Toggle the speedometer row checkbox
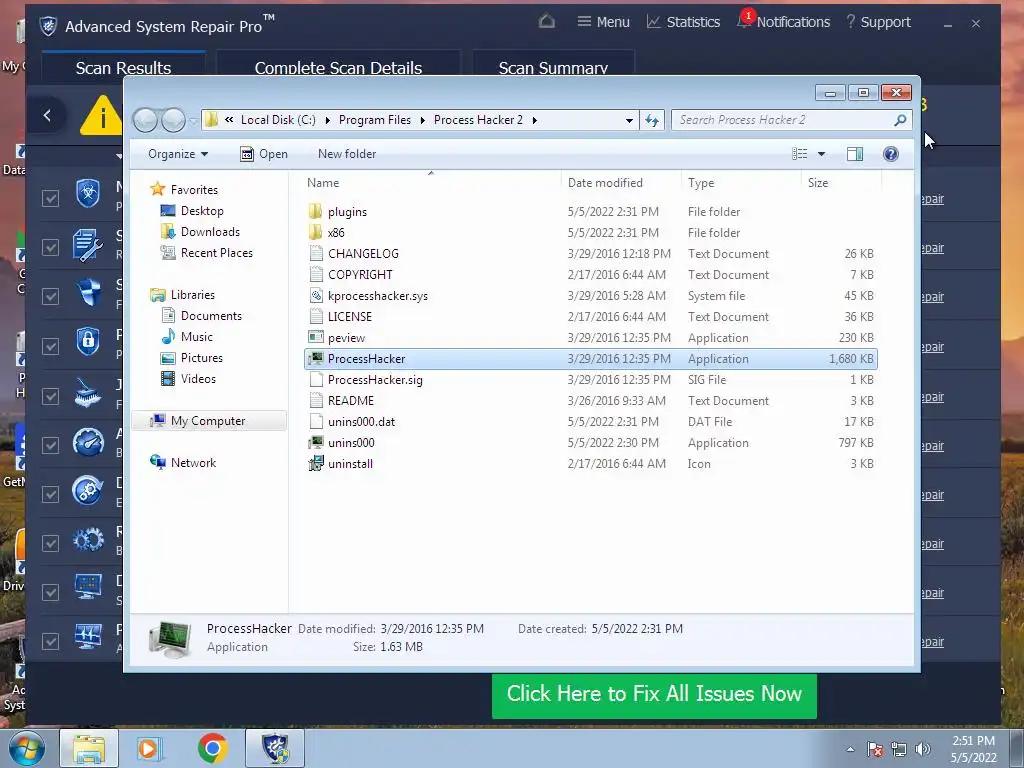This screenshot has height=768, width=1024. pyautogui.click(x=50, y=445)
